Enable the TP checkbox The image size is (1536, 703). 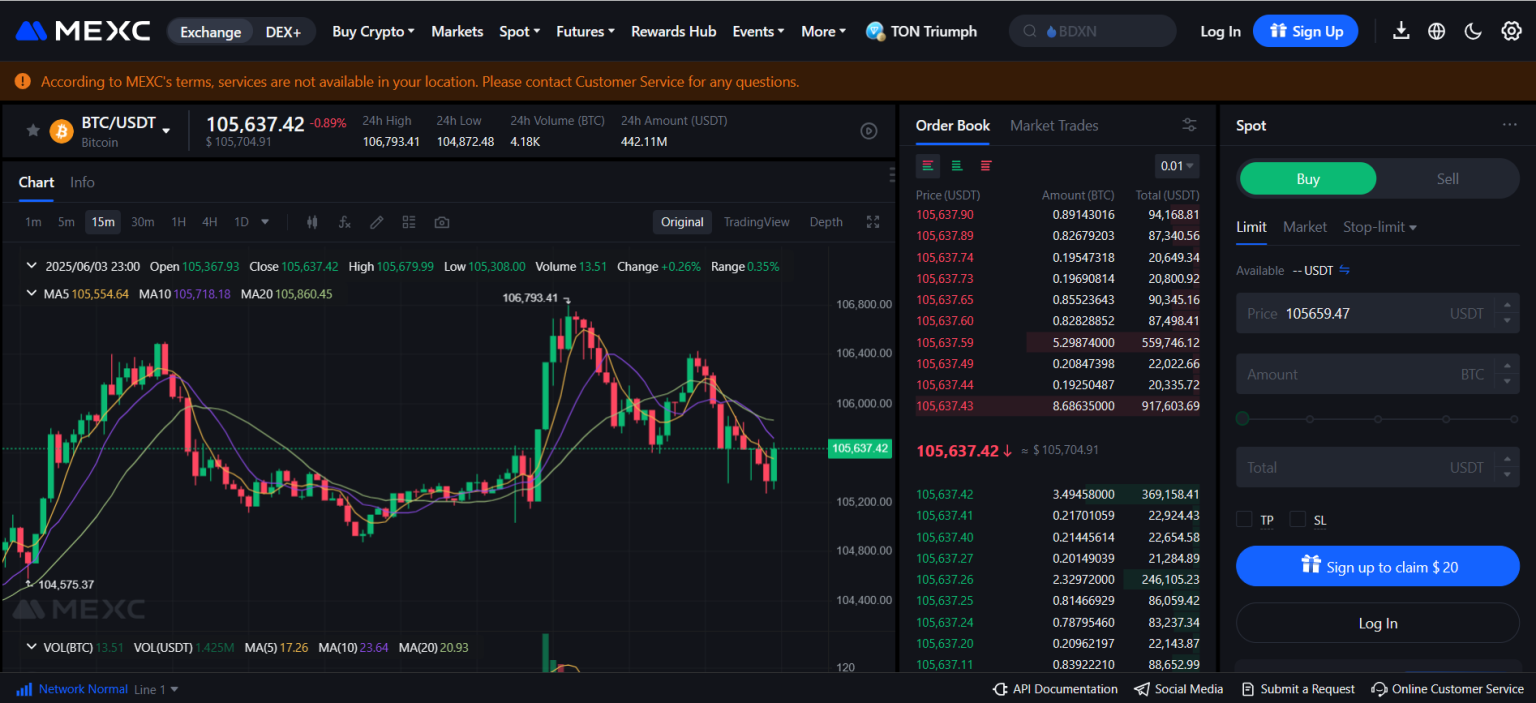(1244, 519)
